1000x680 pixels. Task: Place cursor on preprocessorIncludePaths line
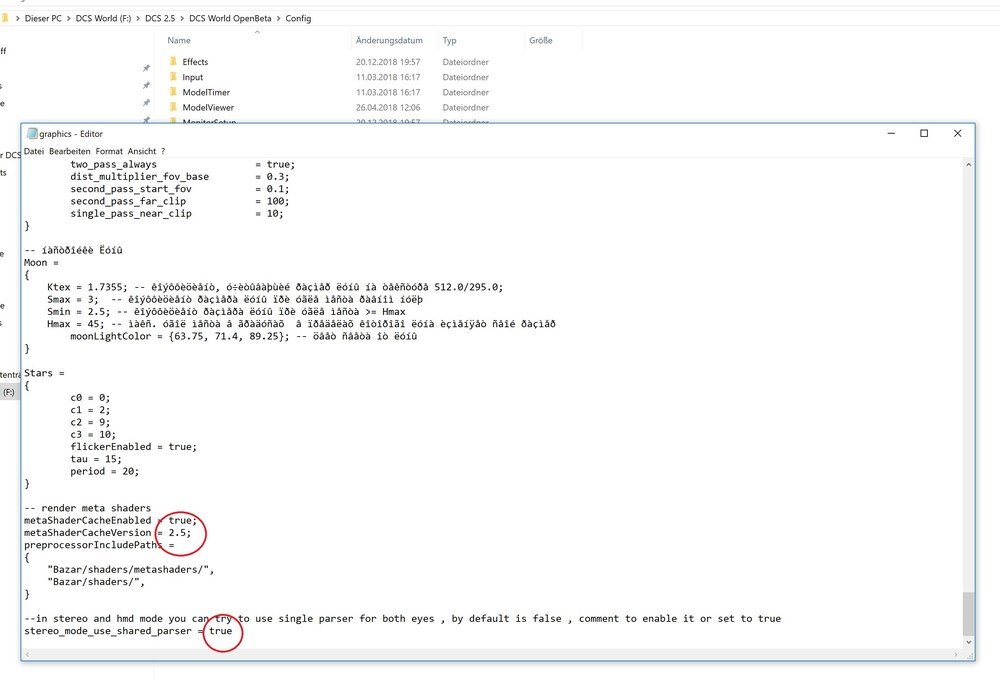pos(99,545)
